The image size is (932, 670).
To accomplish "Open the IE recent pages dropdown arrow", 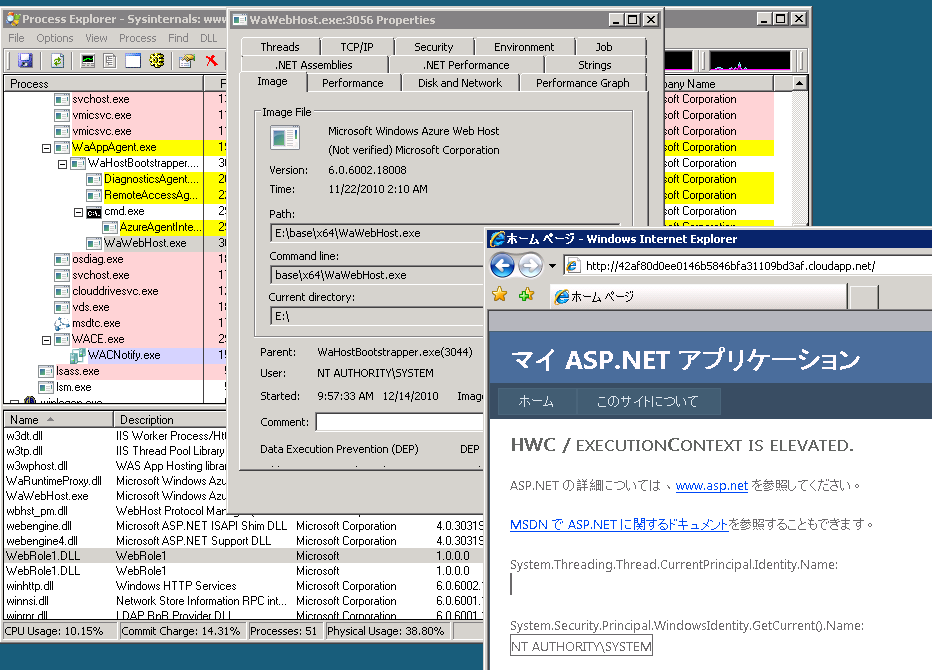I will coord(551,266).
